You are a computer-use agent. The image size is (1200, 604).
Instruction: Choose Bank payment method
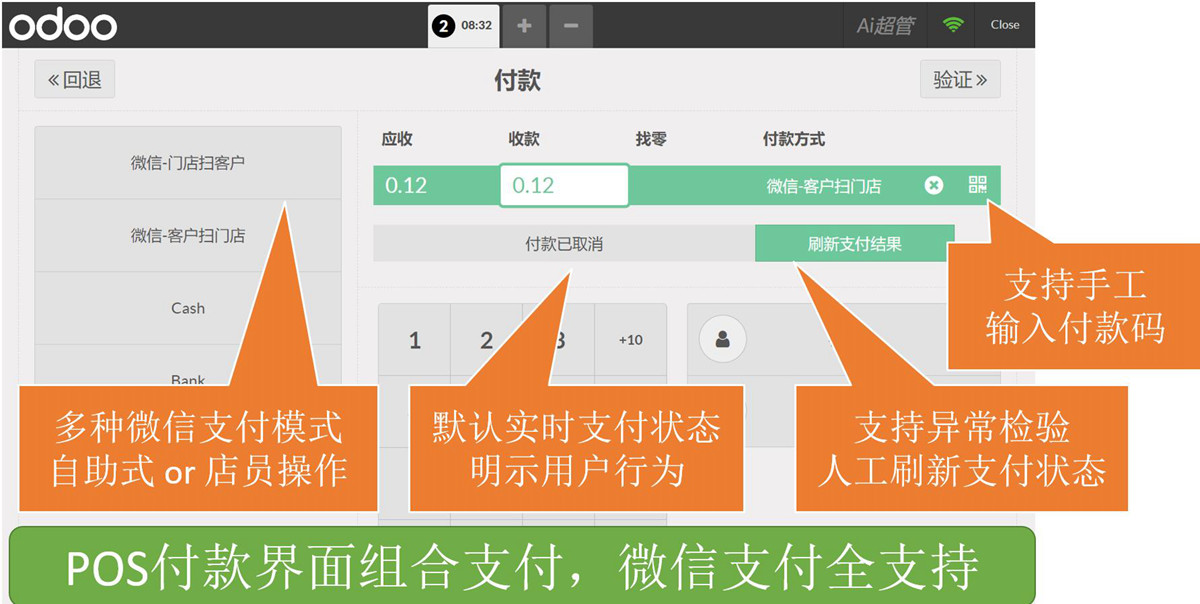(x=188, y=379)
